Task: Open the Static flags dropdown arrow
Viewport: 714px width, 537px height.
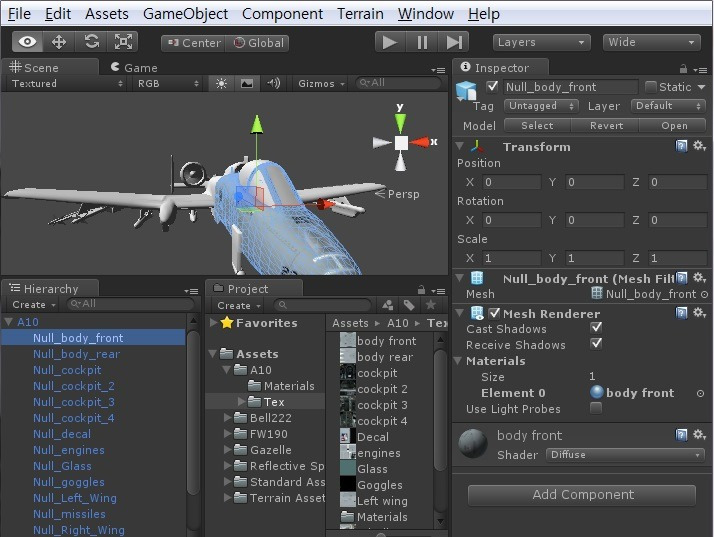Action: 701,87
